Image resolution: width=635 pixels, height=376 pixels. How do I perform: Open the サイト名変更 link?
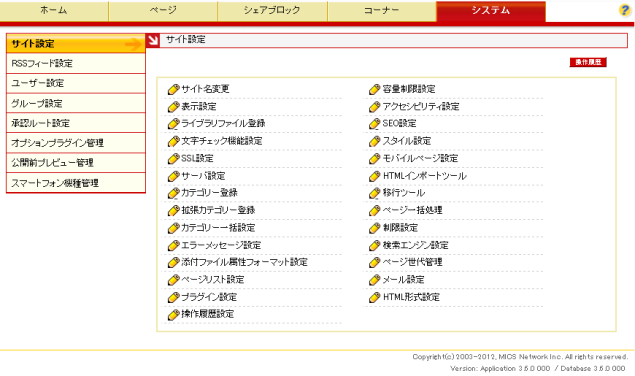click(x=205, y=89)
